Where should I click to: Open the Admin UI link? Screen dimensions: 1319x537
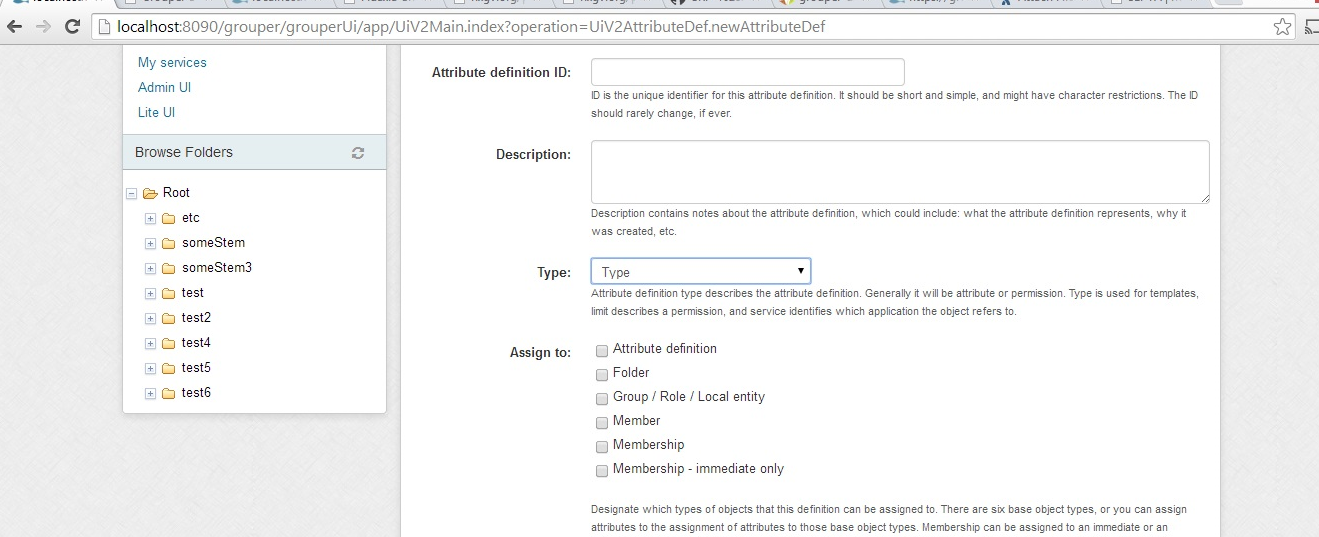(x=164, y=87)
